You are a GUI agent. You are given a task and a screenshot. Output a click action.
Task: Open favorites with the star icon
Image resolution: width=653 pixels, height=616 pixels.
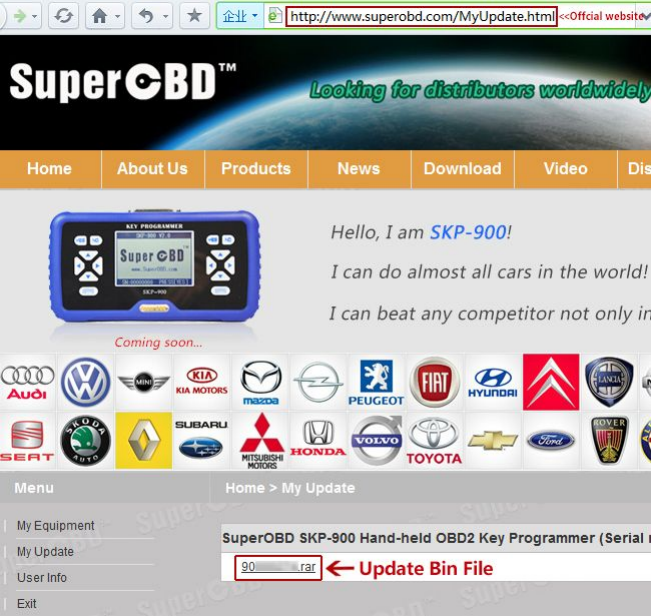tap(194, 16)
